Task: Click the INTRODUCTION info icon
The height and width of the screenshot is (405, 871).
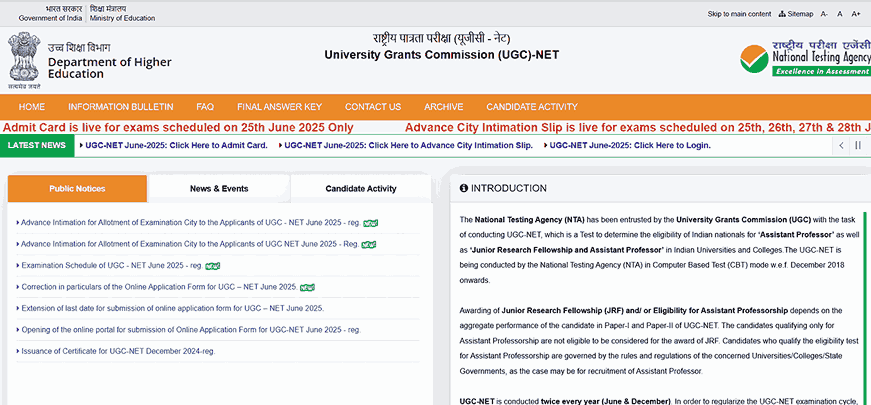Action: point(464,188)
